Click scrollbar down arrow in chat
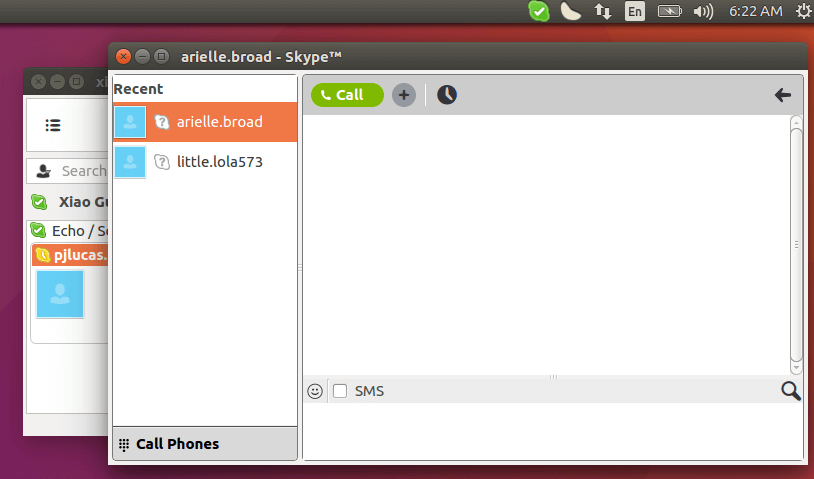This screenshot has height=479, width=814. click(796, 368)
